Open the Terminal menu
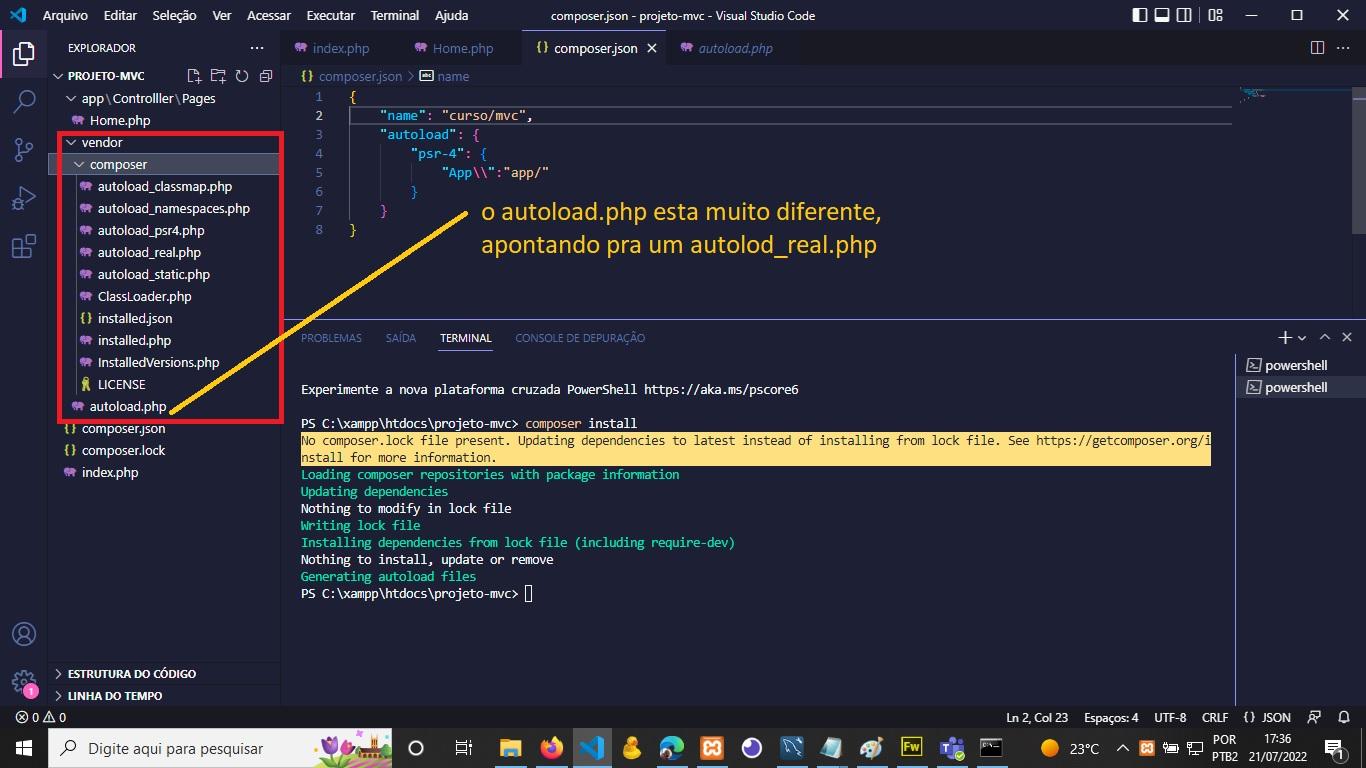This screenshot has width=1366, height=768. pos(395,15)
